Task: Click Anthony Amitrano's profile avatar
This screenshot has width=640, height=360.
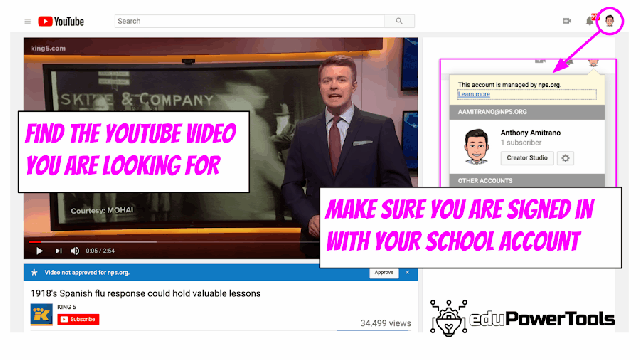Action: click(476, 147)
